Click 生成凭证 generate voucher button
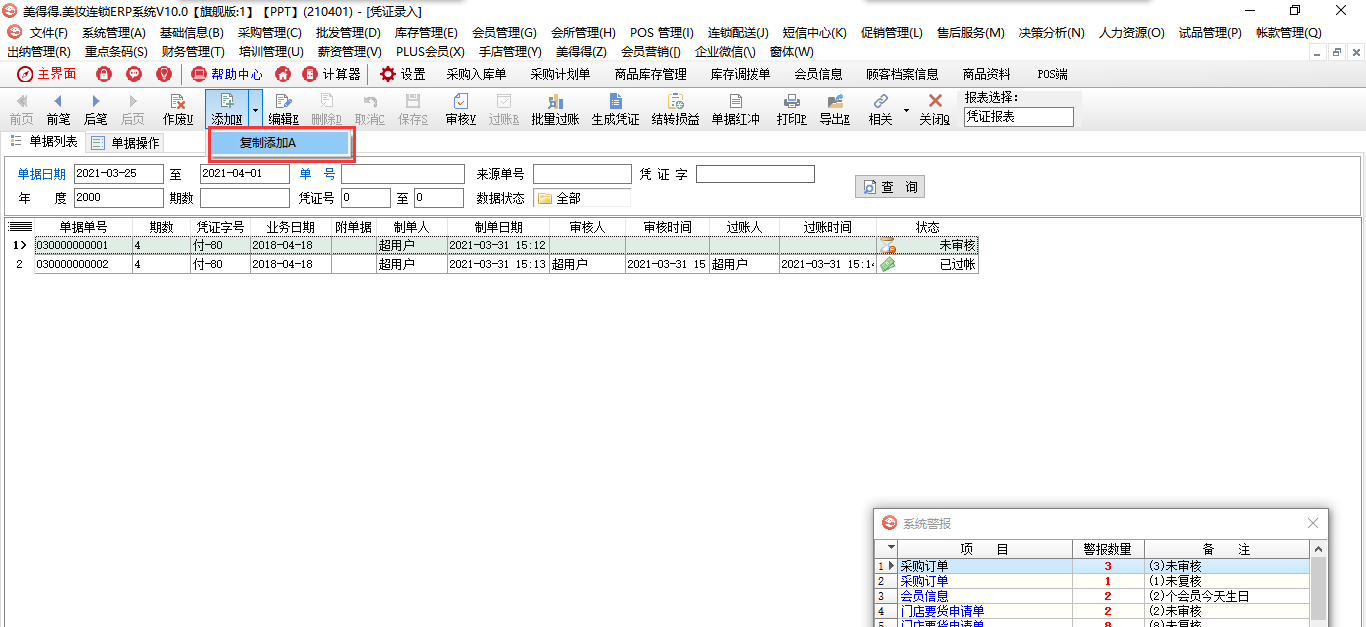The width and height of the screenshot is (1366, 627). 615,109
